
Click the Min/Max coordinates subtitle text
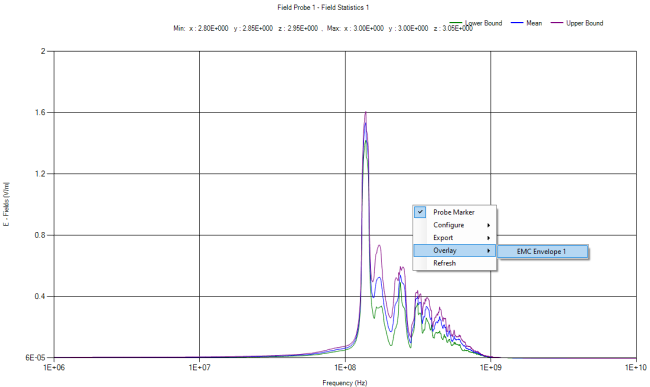[x=323, y=29]
